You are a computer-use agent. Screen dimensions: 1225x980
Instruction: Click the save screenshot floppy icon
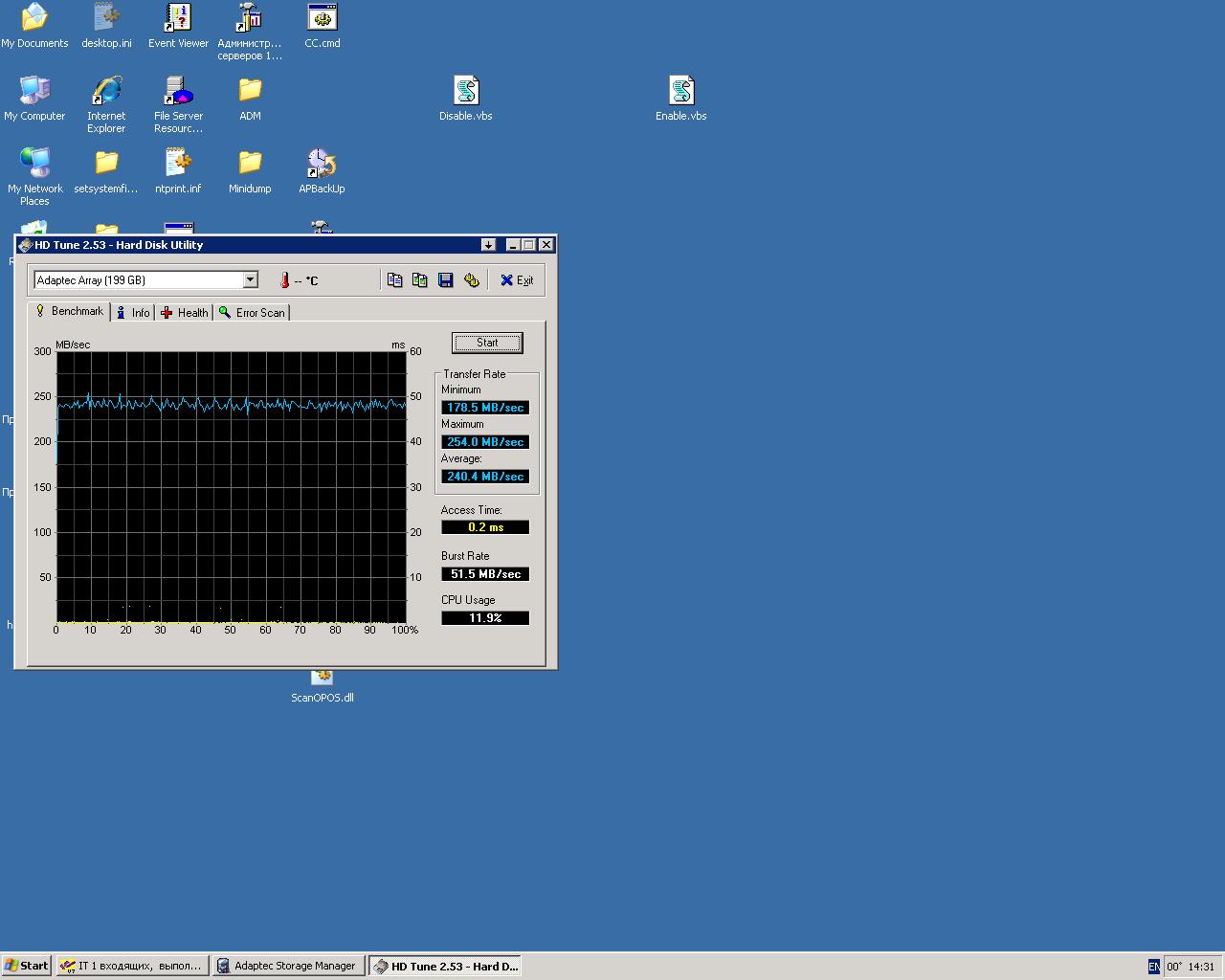(445, 280)
